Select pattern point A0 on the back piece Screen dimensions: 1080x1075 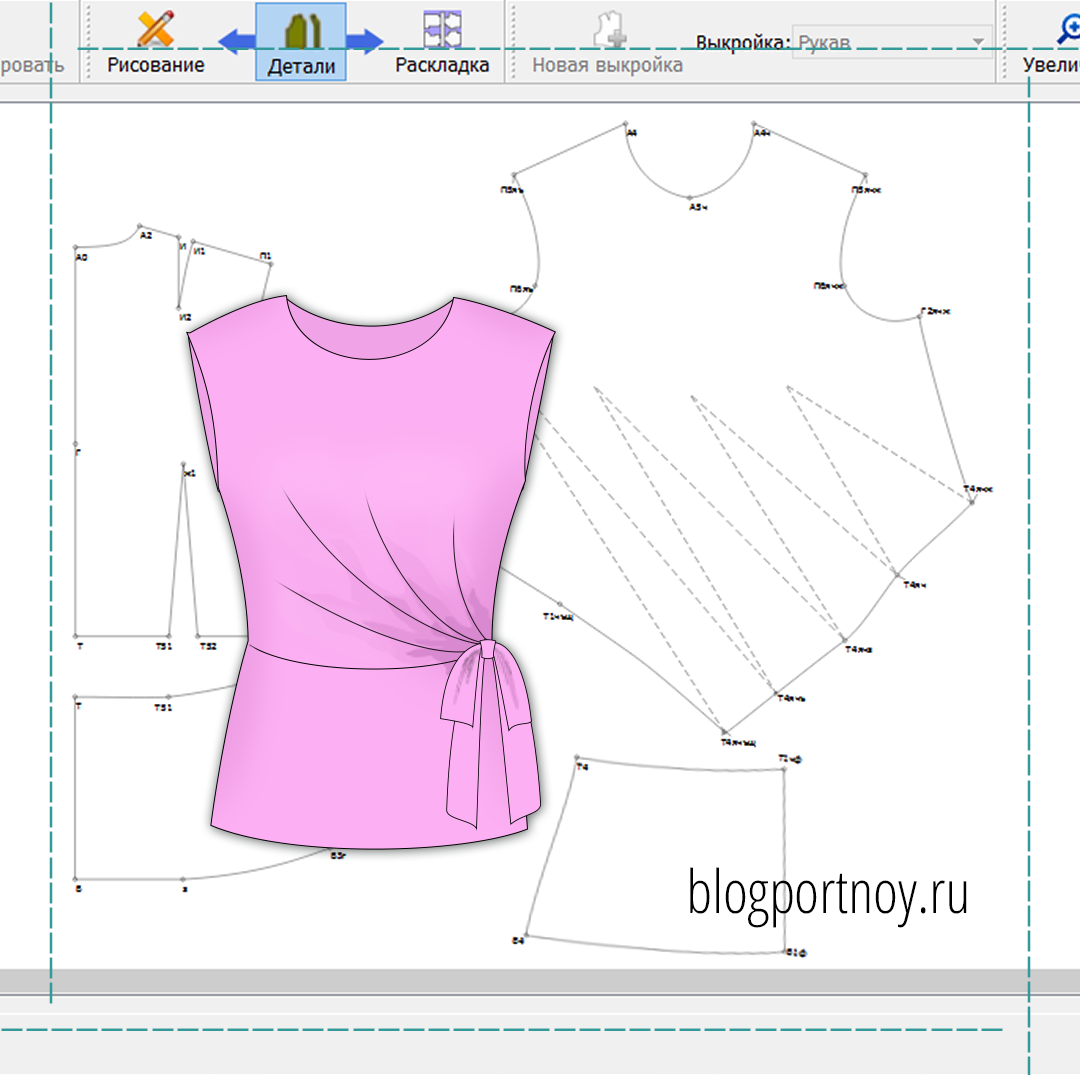pyautogui.click(x=77, y=247)
